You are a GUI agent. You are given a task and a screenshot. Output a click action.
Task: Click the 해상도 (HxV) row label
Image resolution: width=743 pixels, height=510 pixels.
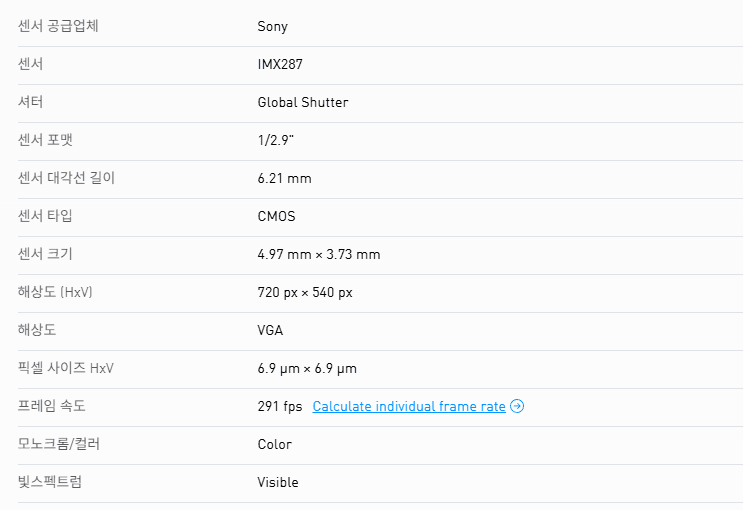click(55, 292)
